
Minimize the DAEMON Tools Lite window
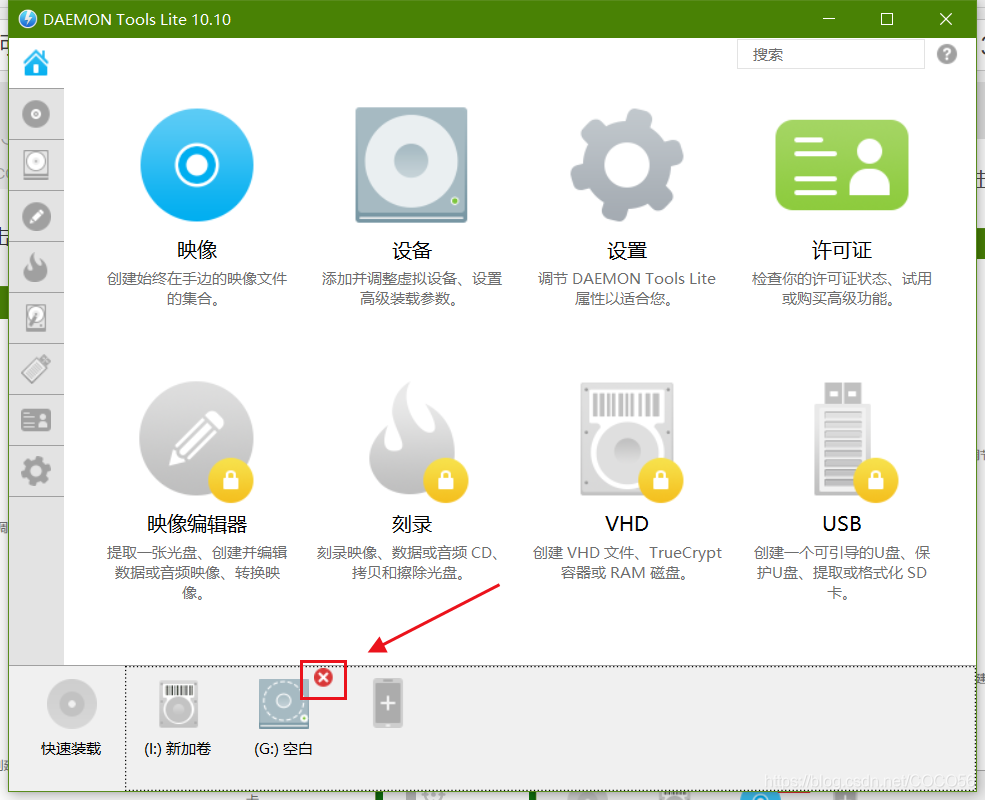[x=829, y=19]
